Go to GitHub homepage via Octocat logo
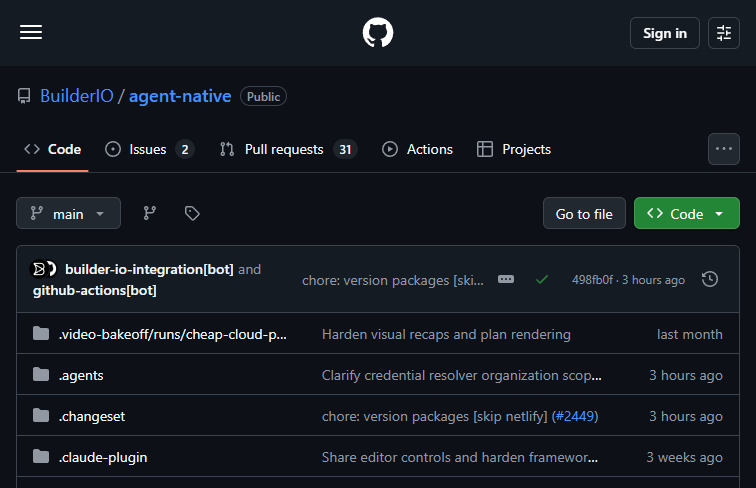The width and height of the screenshot is (756, 488). click(x=378, y=32)
